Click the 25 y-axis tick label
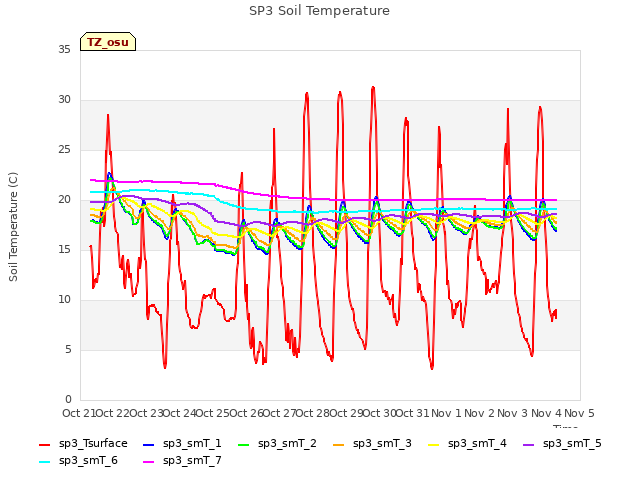This screenshot has height=480, width=640. click(x=64, y=150)
